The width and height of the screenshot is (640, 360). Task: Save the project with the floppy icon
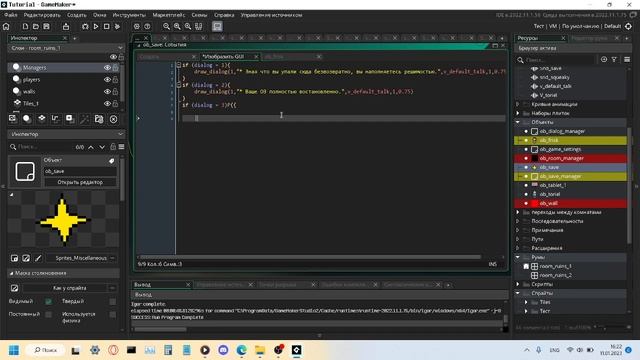click(x=47, y=27)
